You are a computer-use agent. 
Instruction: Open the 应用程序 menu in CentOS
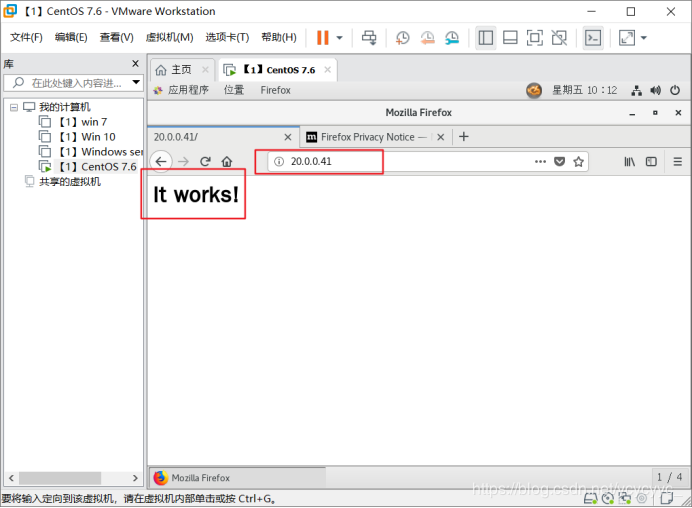click(187, 90)
